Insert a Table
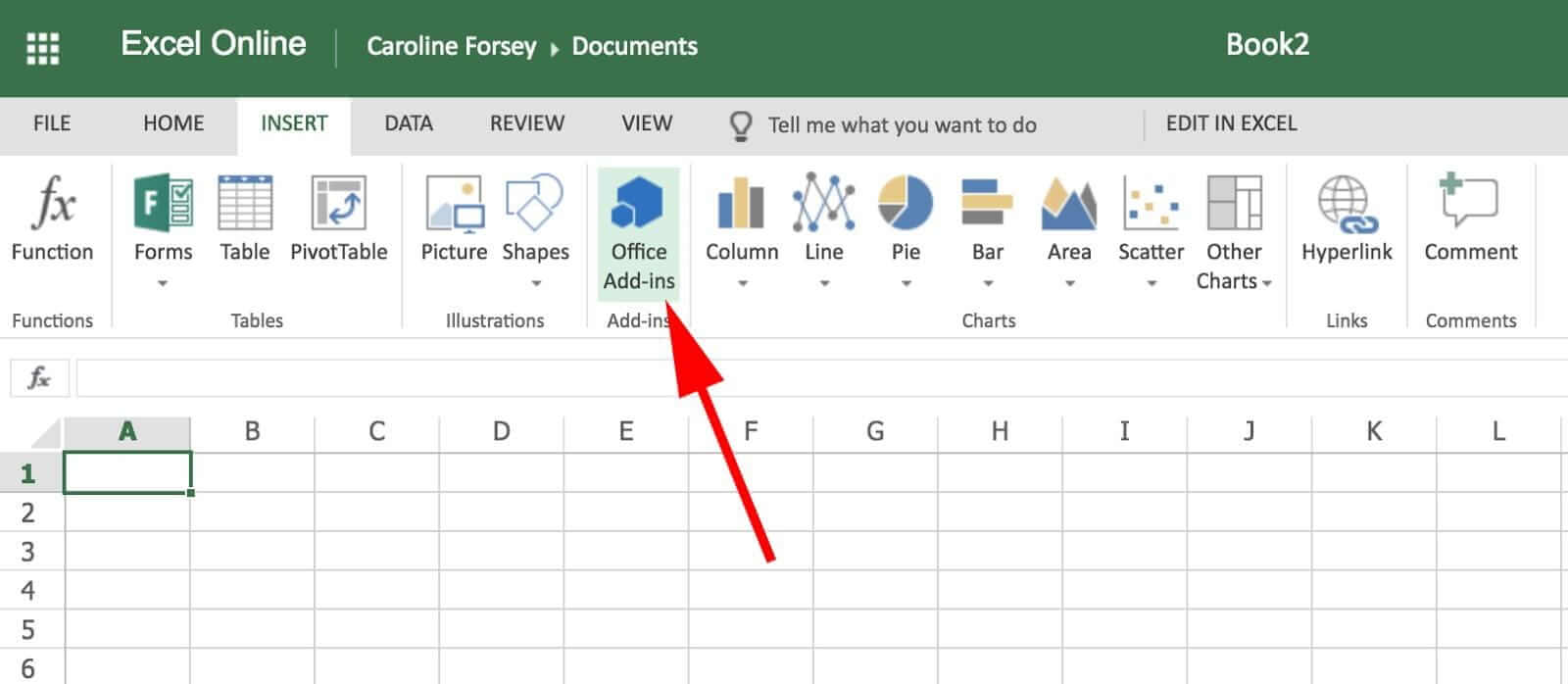 244,219
